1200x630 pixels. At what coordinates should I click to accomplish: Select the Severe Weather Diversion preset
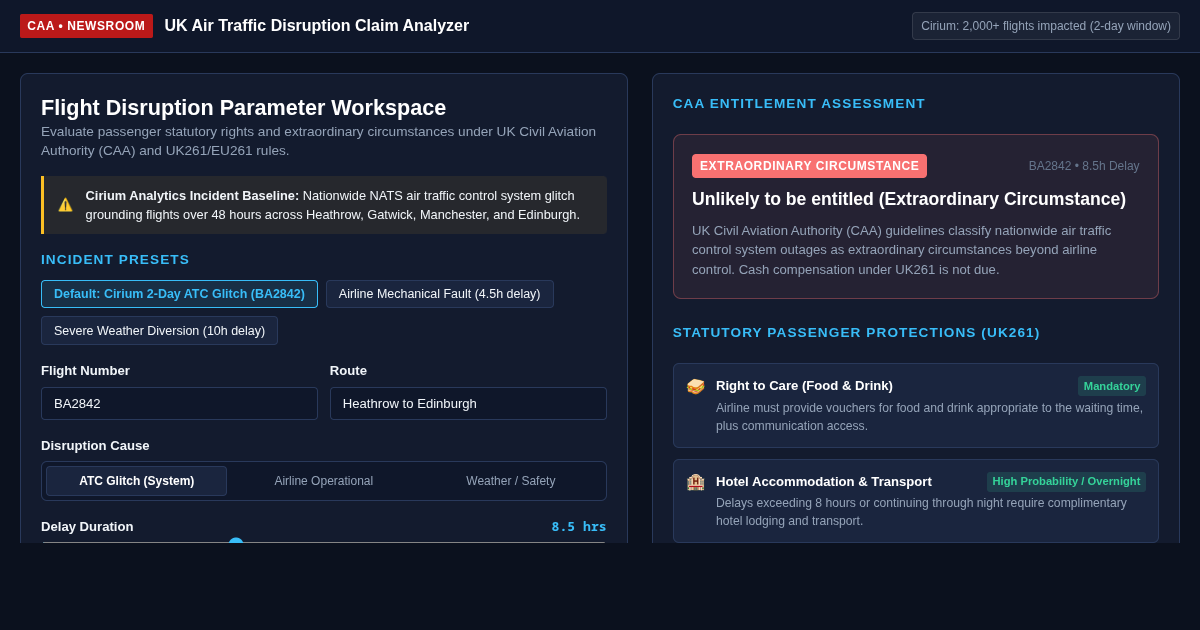click(x=159, y=331)
